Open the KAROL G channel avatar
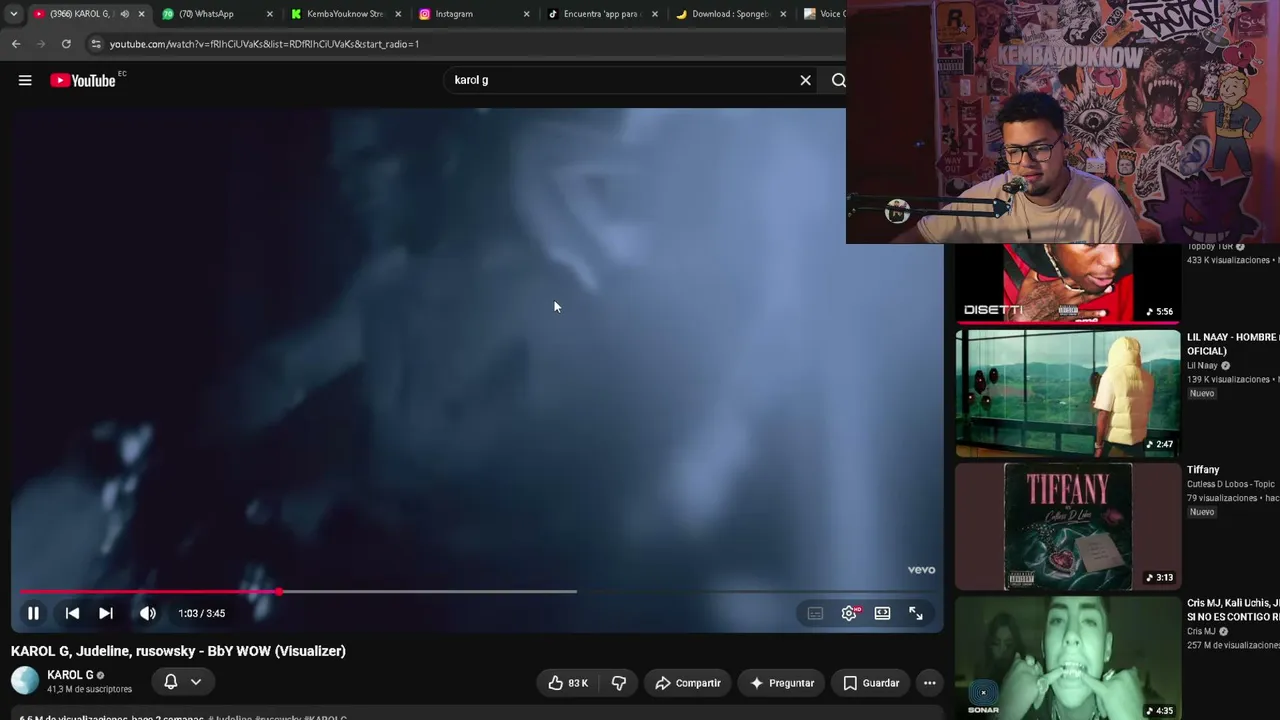Image resolution: width=1280 pixels, height=720 pixels. tap(25, 681)
